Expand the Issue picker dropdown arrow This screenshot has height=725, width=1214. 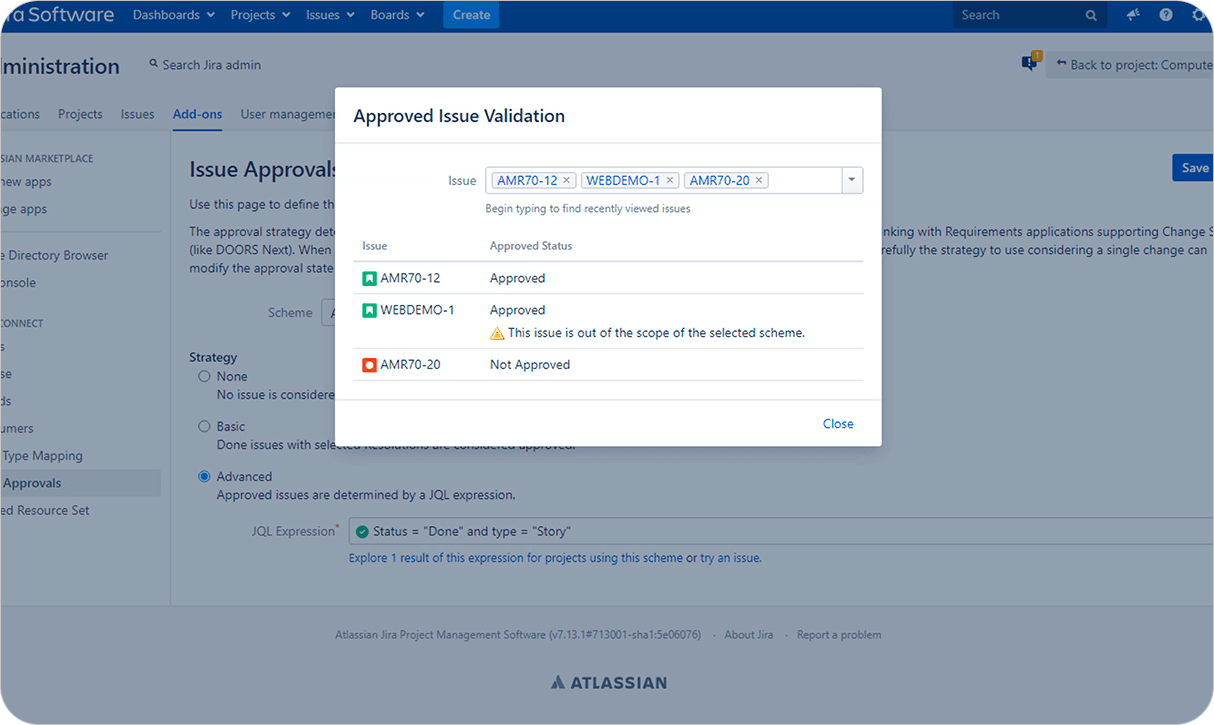pos(852,180)
